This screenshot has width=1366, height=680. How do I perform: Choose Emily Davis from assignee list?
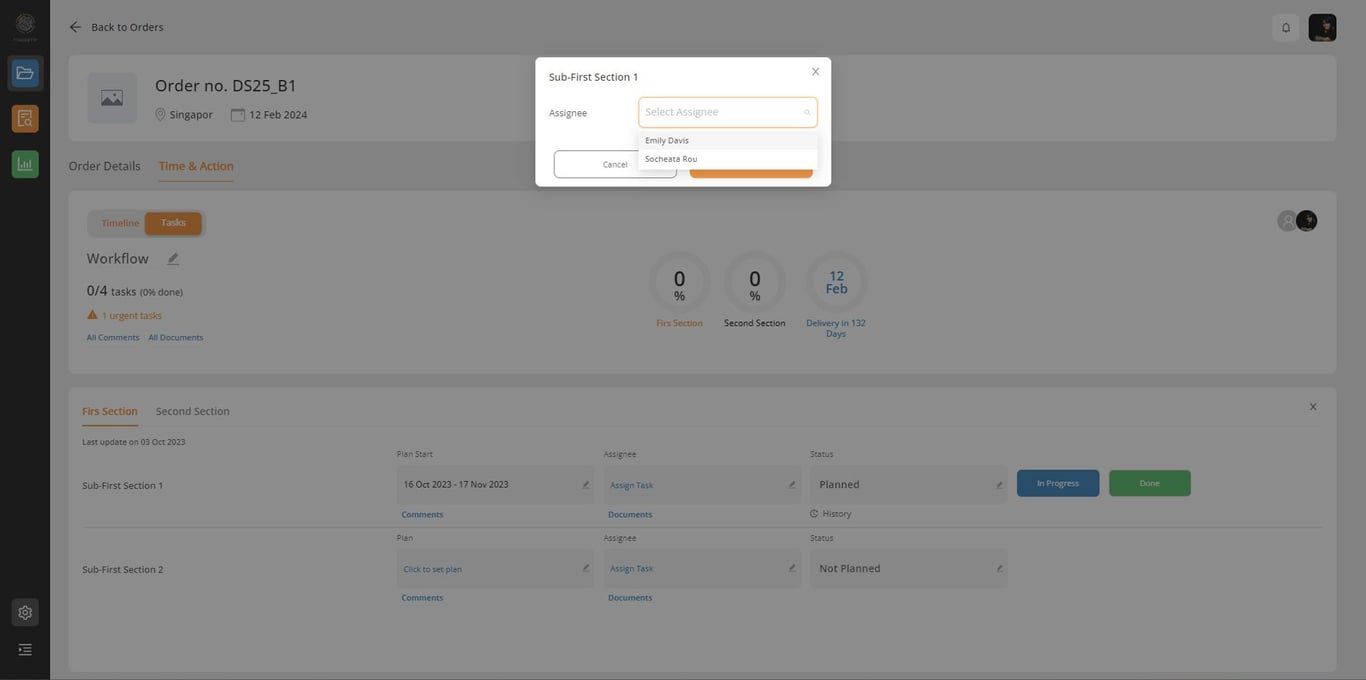click(x=728, y=140)
